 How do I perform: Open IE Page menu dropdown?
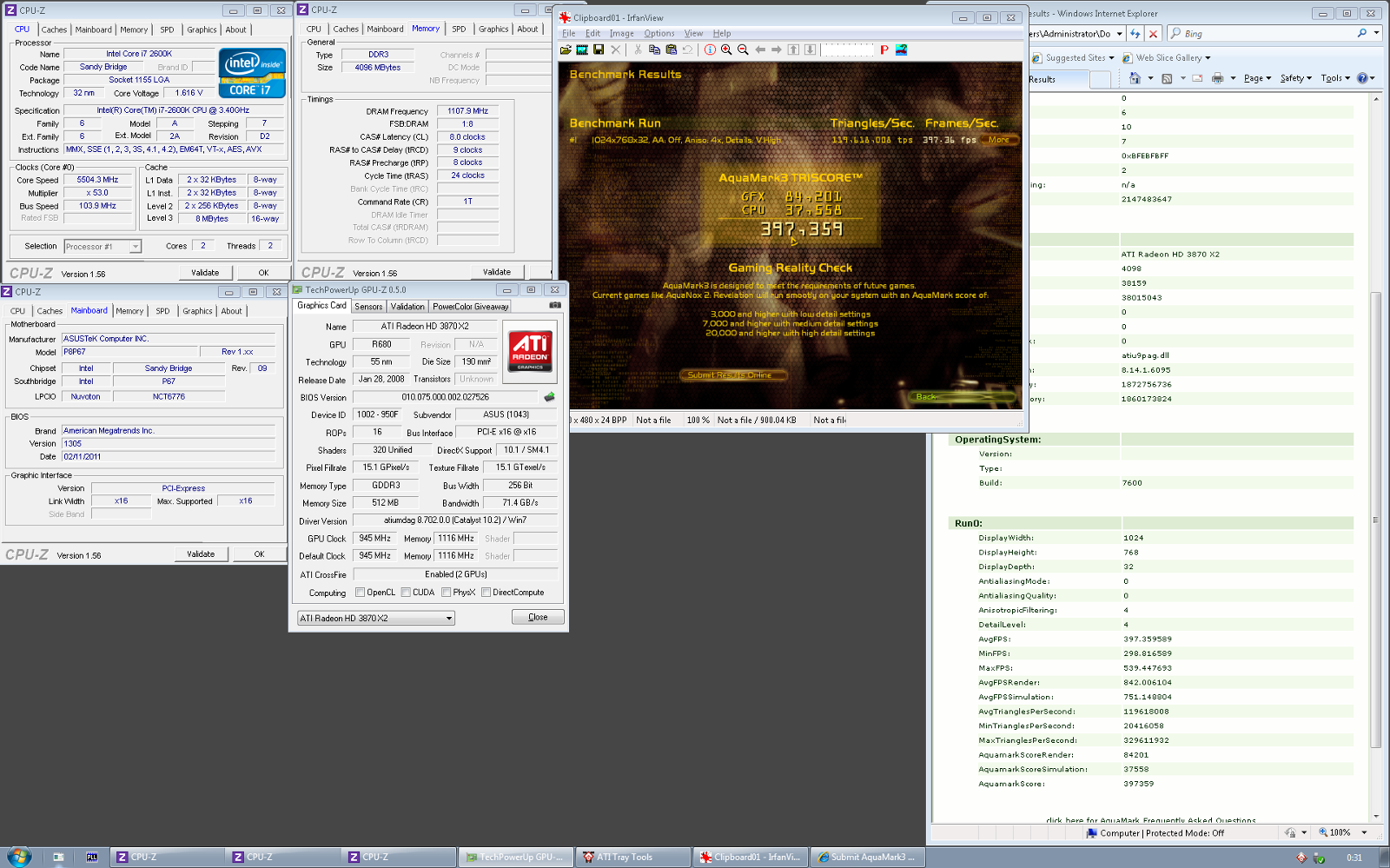click(x=1257, y=78)
